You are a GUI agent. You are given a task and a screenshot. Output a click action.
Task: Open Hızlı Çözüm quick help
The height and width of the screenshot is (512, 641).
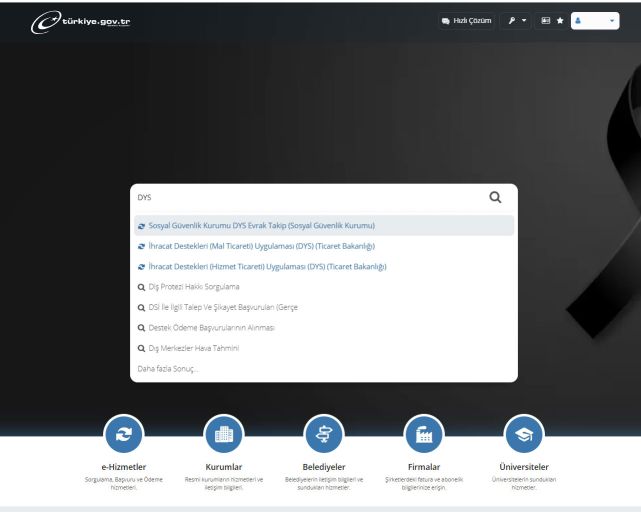[x=466, y=21]
